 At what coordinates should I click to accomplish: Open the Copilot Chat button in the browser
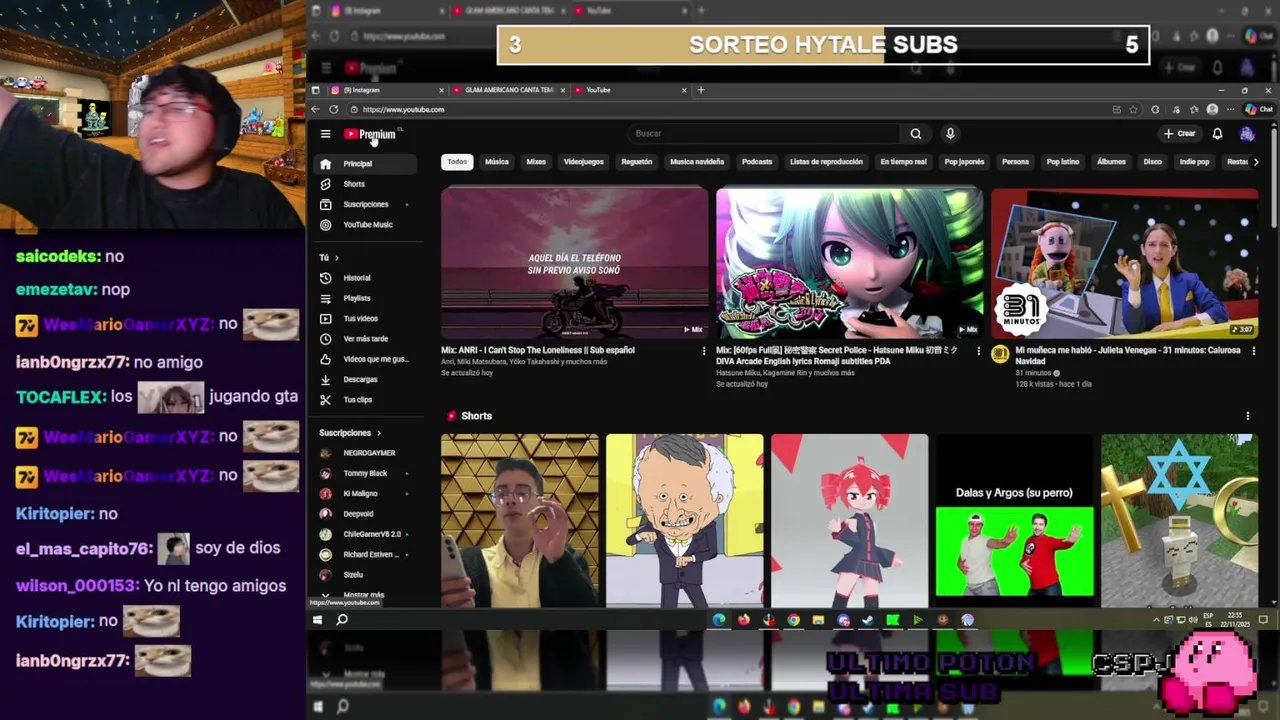(1261, 109)
